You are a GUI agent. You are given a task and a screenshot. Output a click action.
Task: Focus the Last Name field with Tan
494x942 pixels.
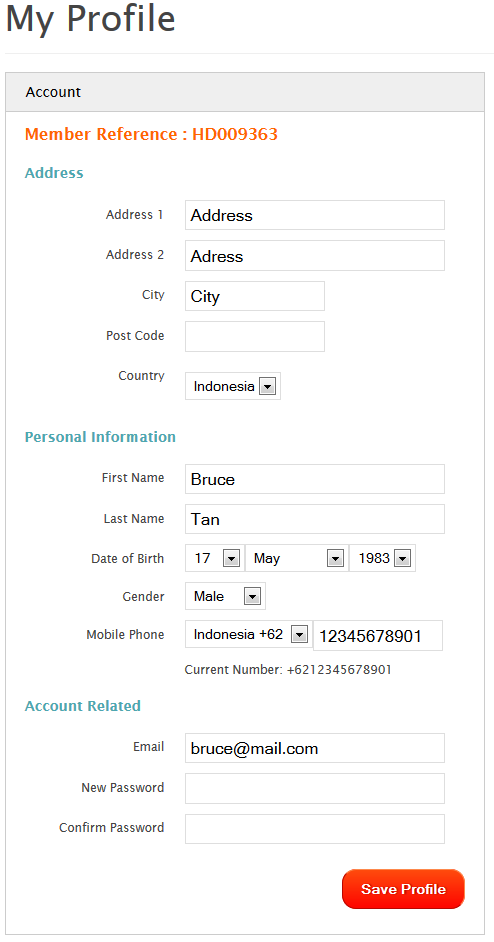coord(315,519)
